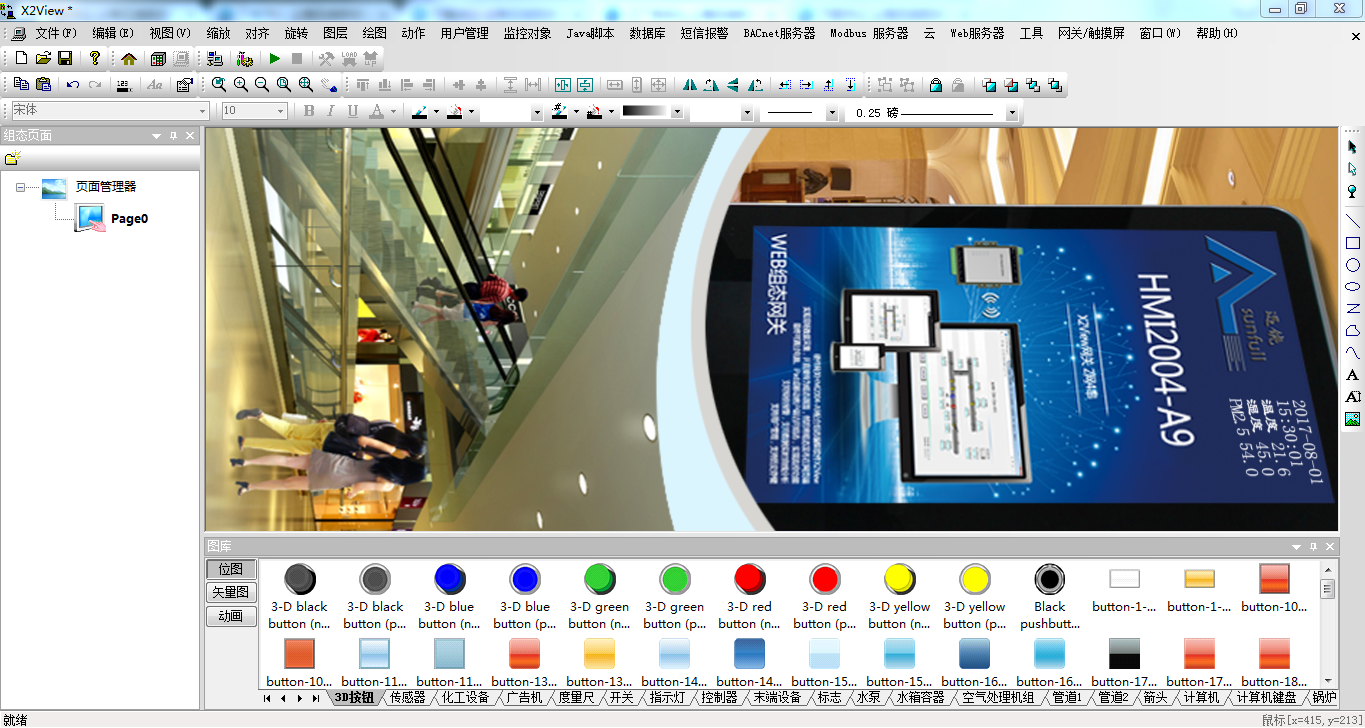Viewport: 1365px width, 728px height.
Task: Open help via the question mark icon
Action: (95, 59)
